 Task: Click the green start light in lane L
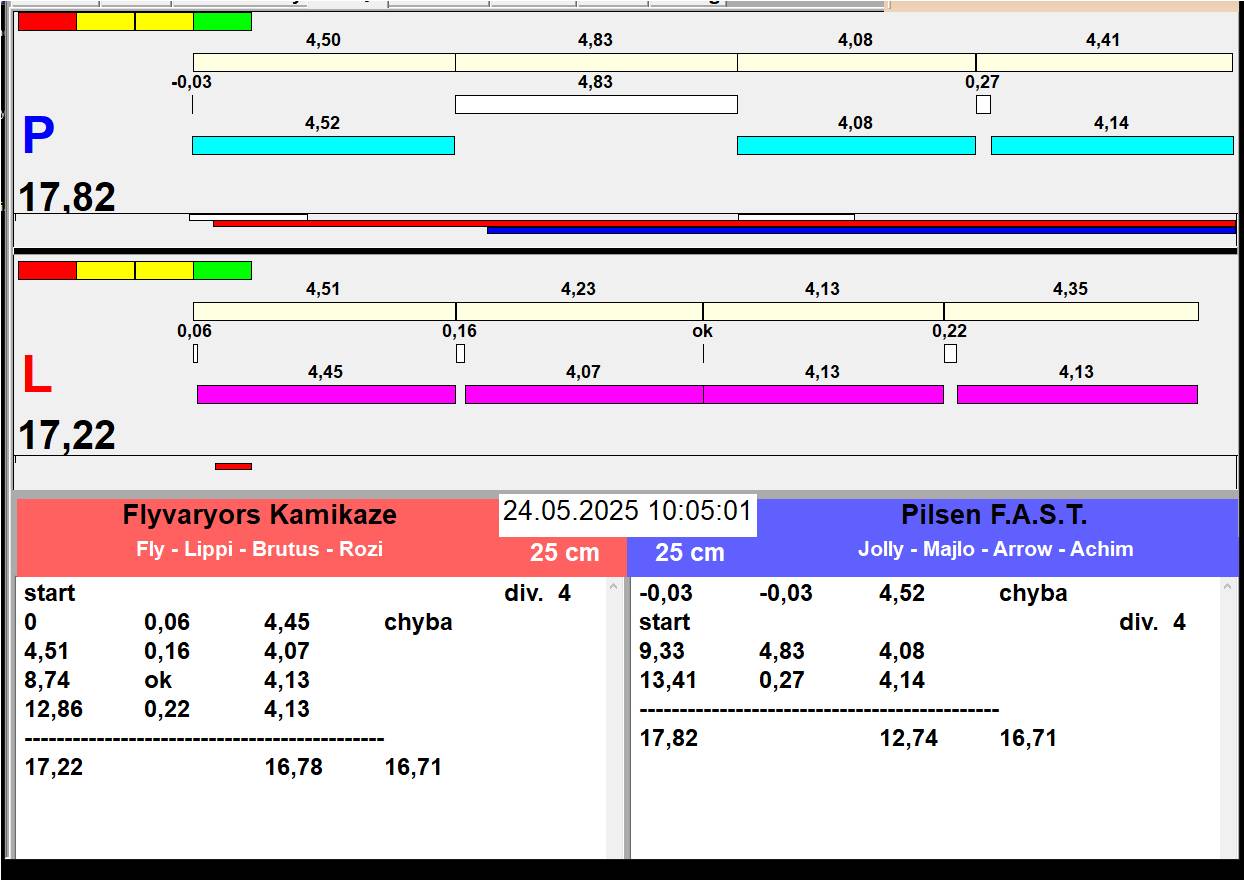[222, 270]
